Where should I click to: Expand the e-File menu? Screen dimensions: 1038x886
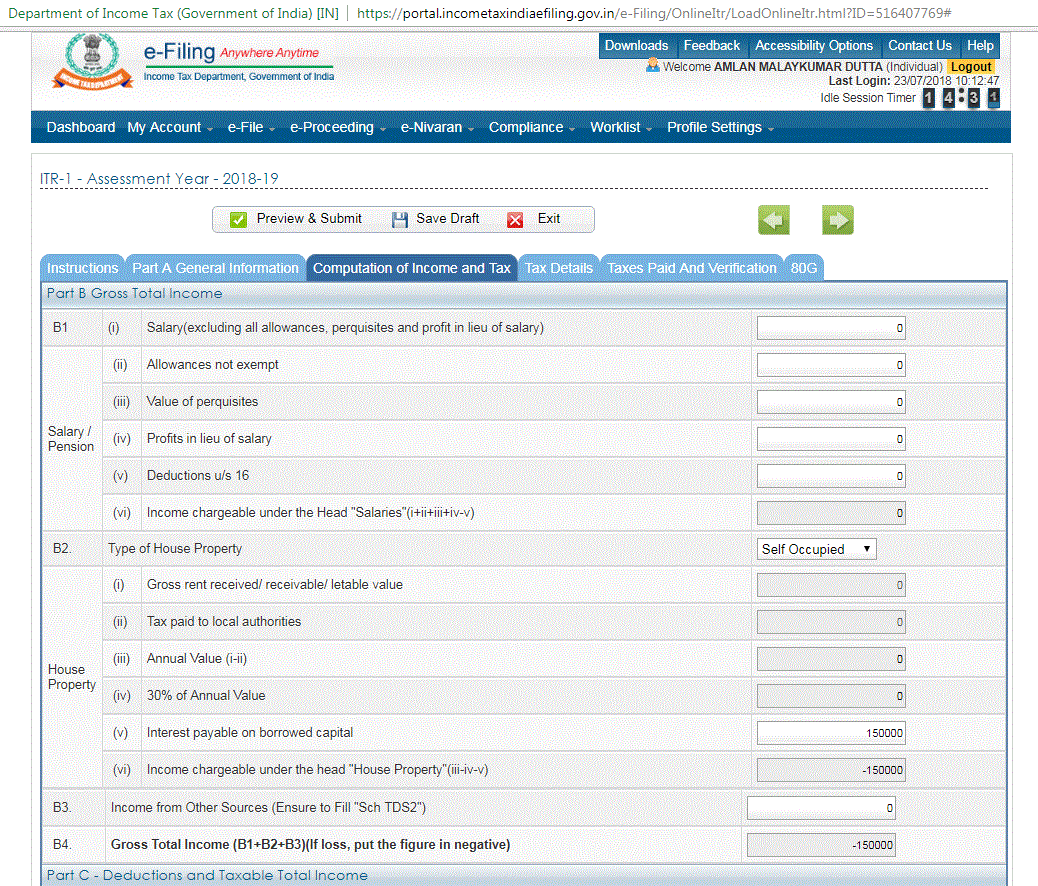[252, 127]
